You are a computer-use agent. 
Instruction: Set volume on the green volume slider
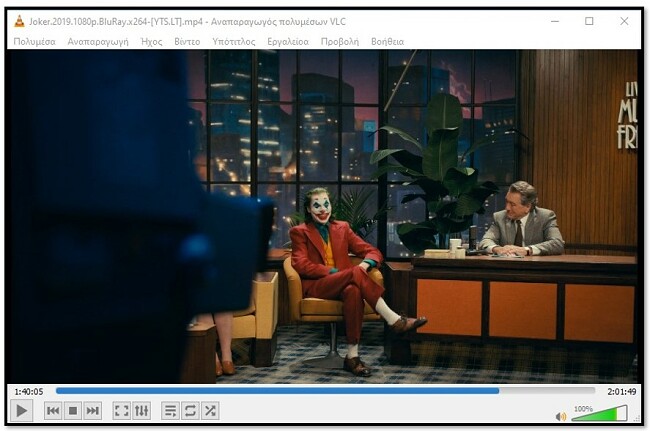pyautogui.click(x=599, y=414)
